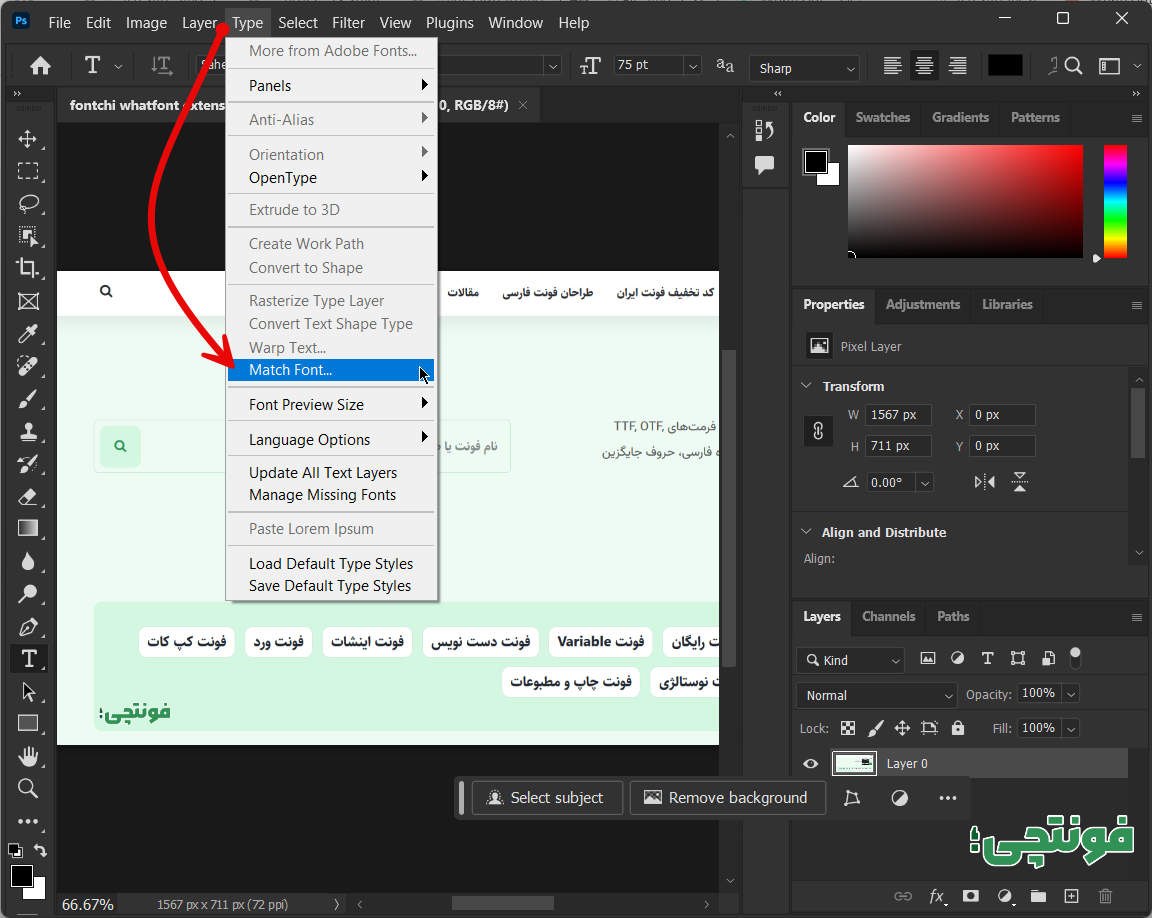The width and height of the screenshot is (1152, 918).
Task: Select the Move tool
Action: [x=28, y=139]
